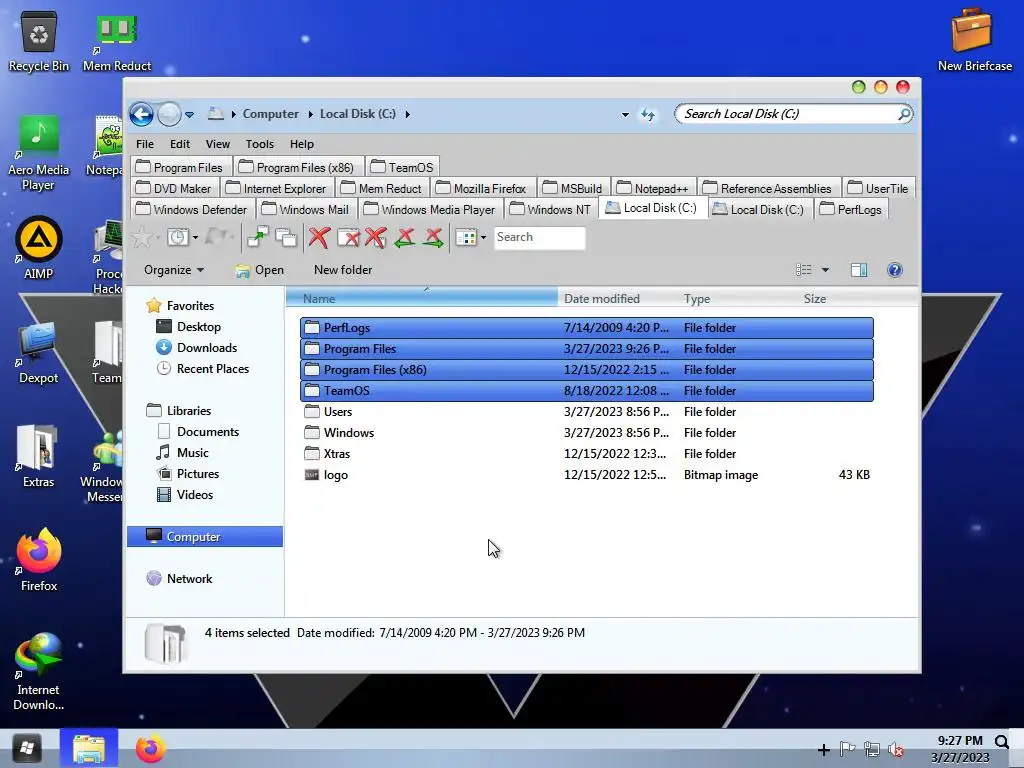Click the first red X close tab icon

pos(319,237)
